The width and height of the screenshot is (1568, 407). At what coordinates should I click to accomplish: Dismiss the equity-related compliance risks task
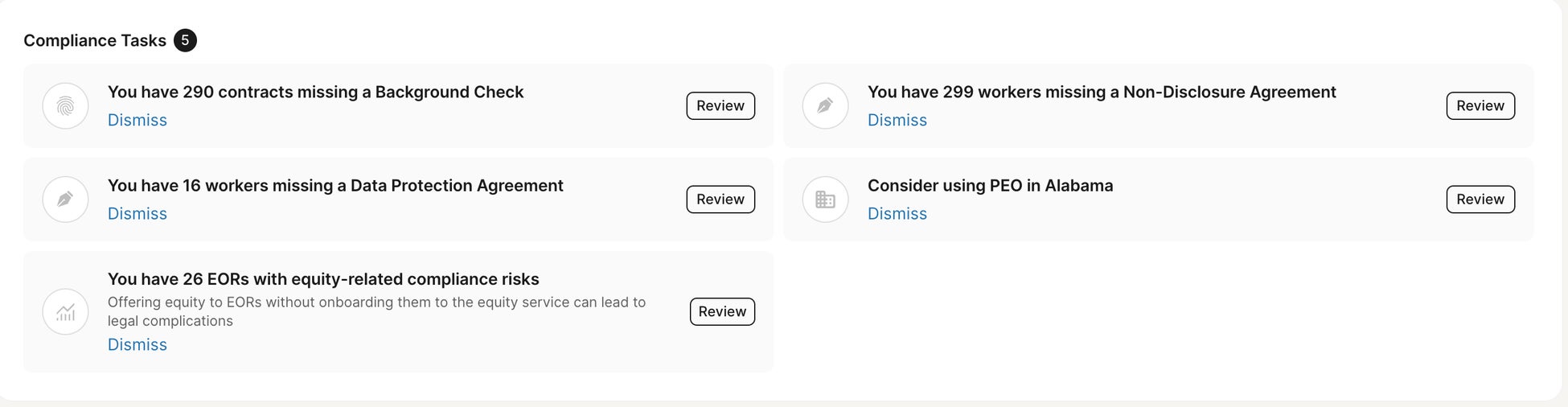(138, 345)
